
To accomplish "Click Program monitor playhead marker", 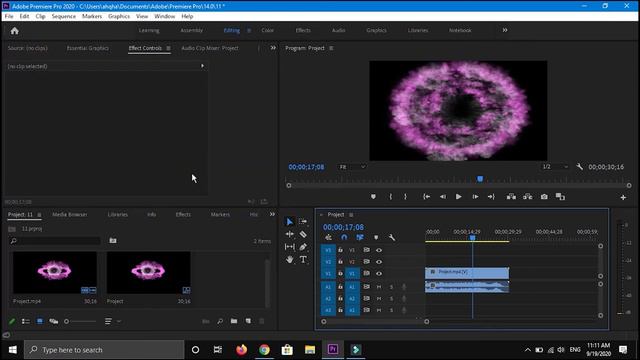I will pyautogui.click(x=480, y=179).
